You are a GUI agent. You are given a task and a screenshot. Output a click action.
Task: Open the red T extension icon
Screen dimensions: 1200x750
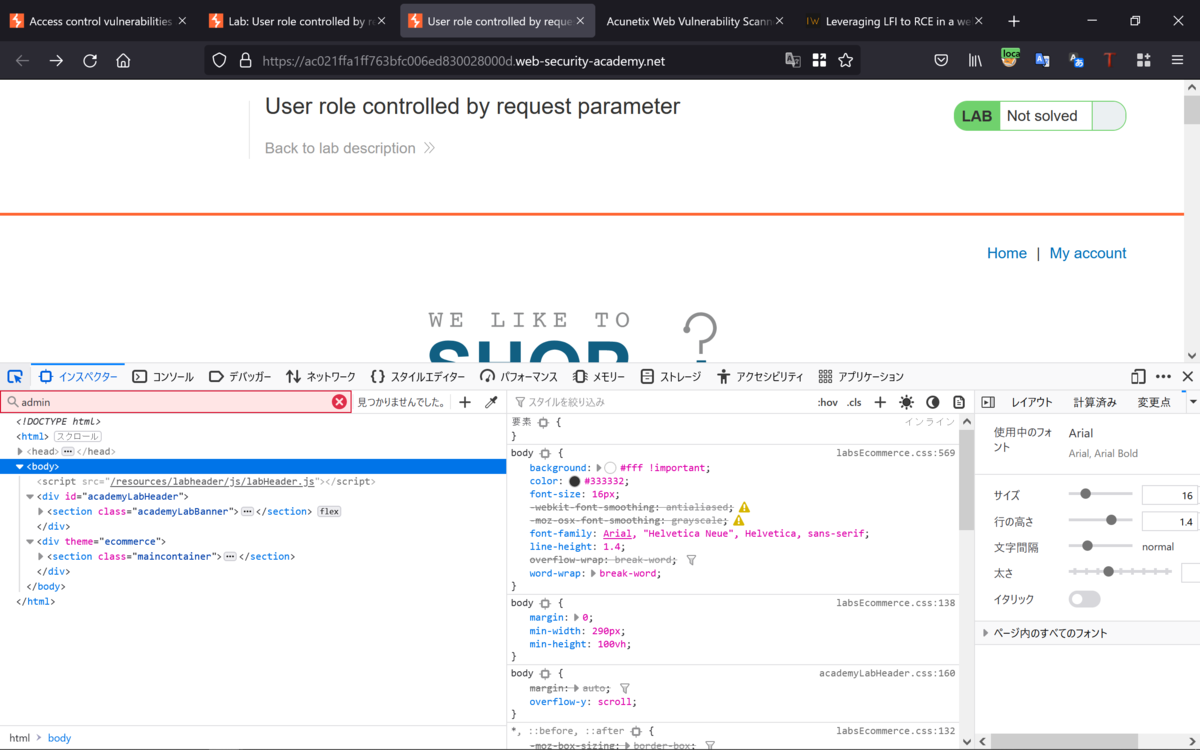click(x=1109, y=61)
